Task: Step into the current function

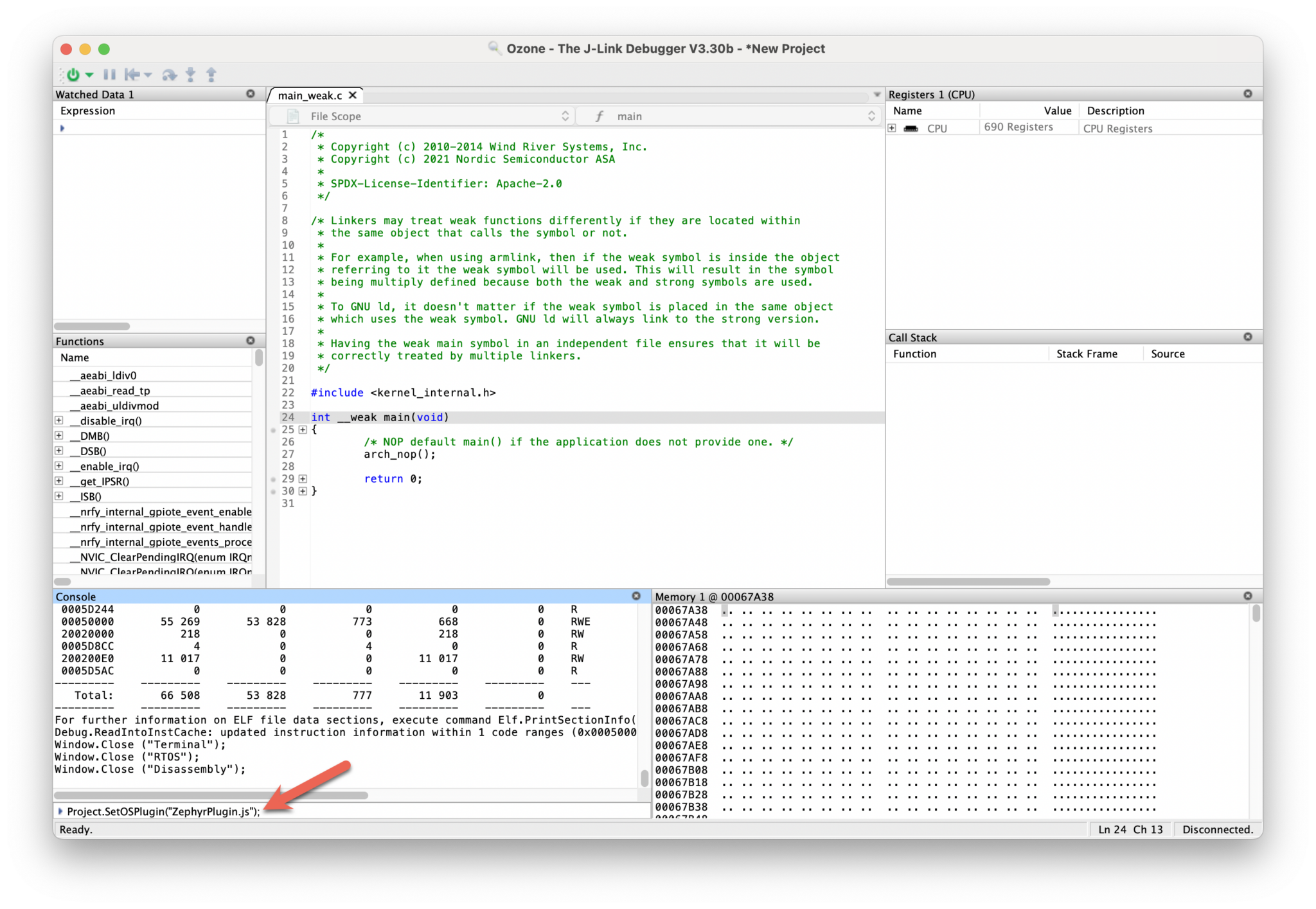Action: 191,75
